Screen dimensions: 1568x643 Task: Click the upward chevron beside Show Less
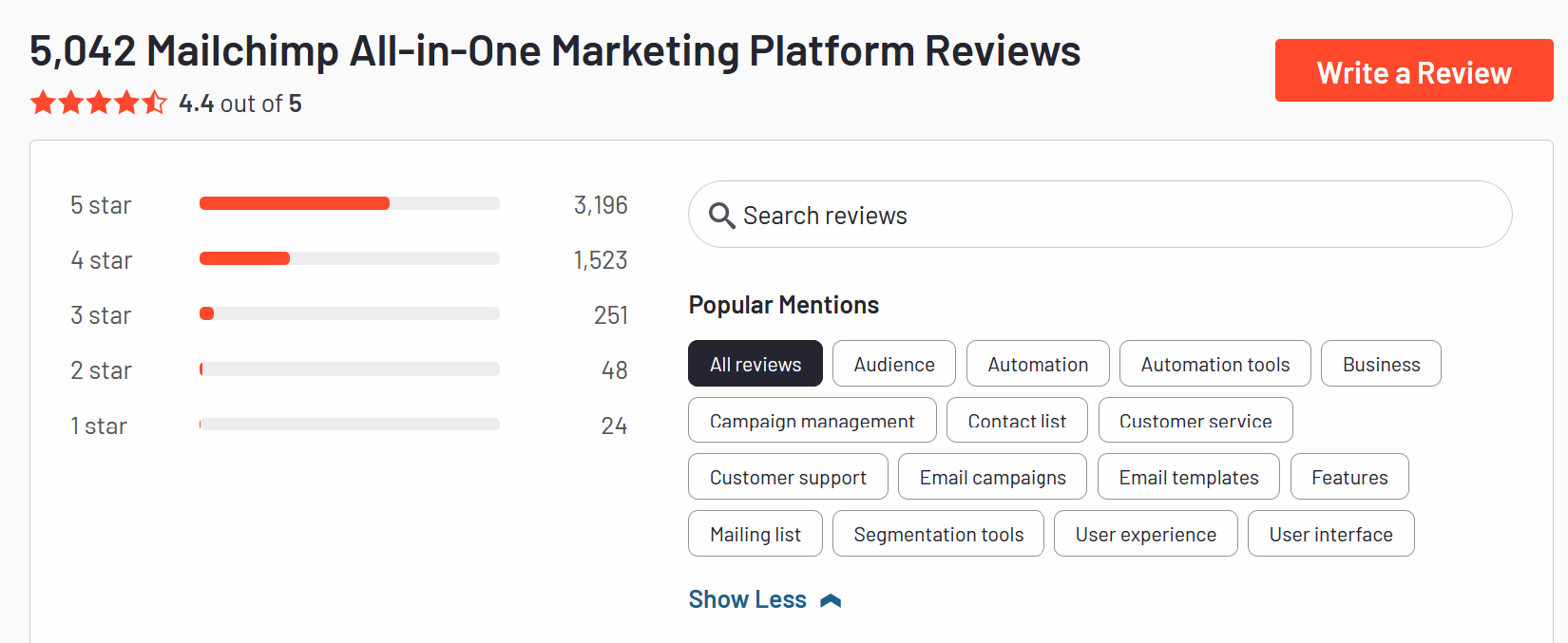click(x=832, y=598)
